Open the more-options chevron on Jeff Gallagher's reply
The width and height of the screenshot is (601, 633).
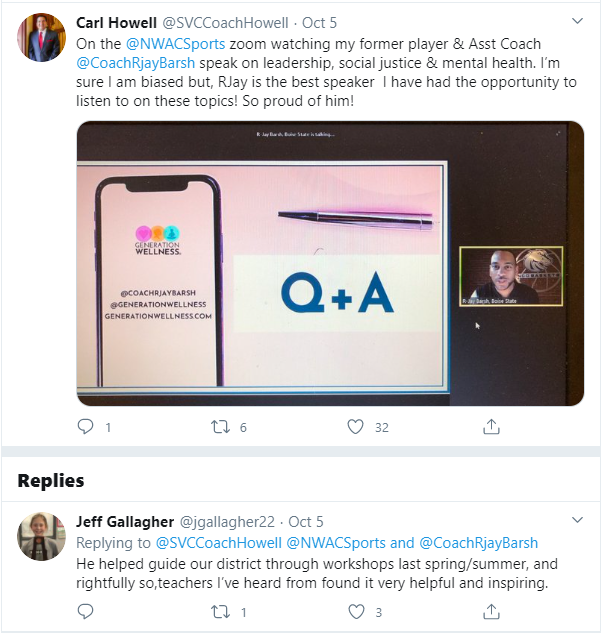(x=578, y=520)
